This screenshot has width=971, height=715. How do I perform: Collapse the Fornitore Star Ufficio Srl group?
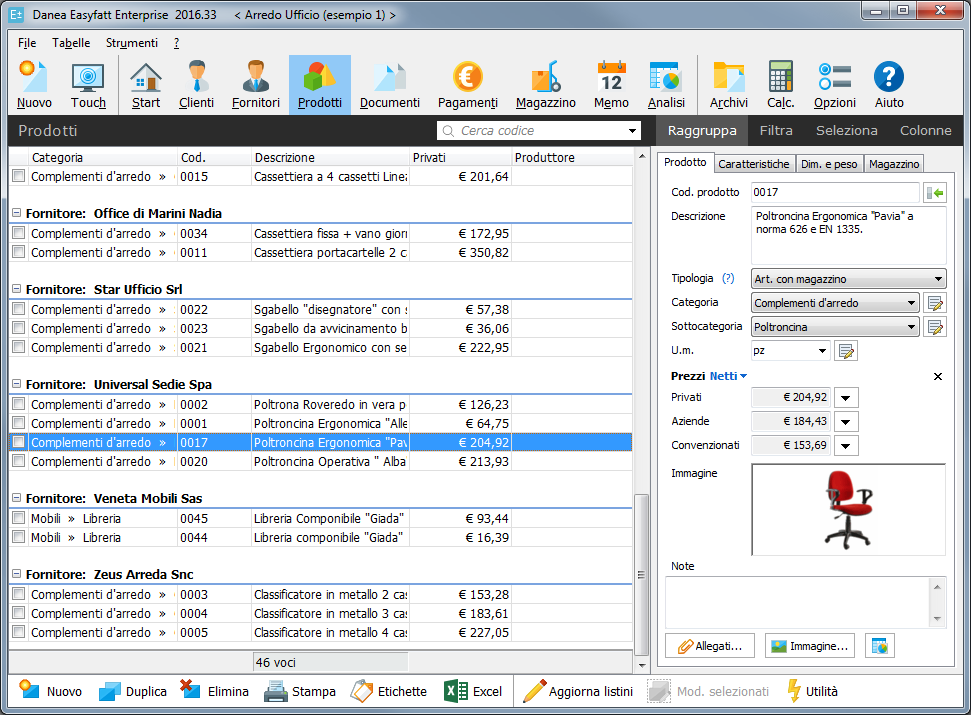point(16,289)
